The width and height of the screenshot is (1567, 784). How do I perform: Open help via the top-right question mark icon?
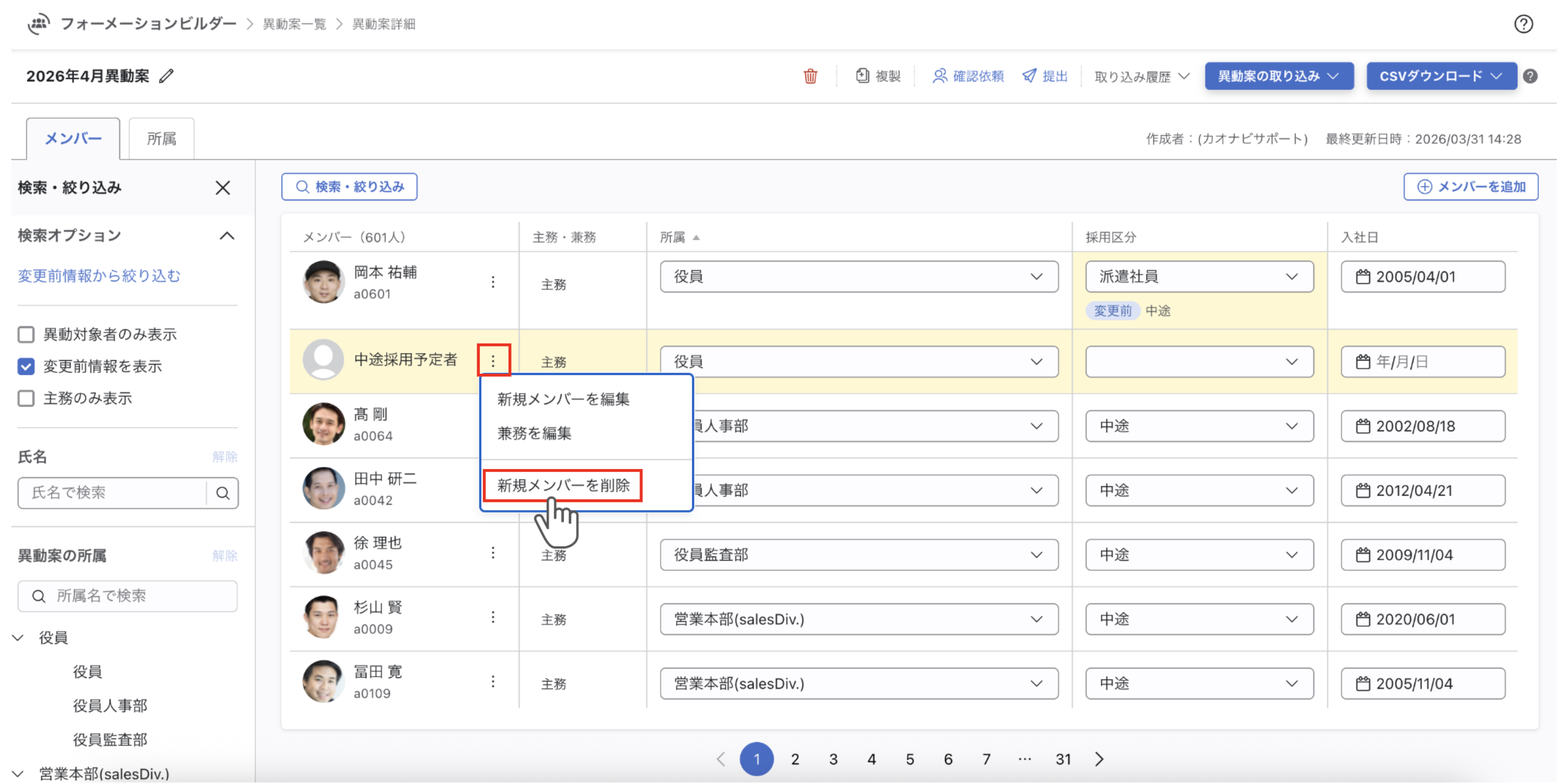tap(1523, 24)
